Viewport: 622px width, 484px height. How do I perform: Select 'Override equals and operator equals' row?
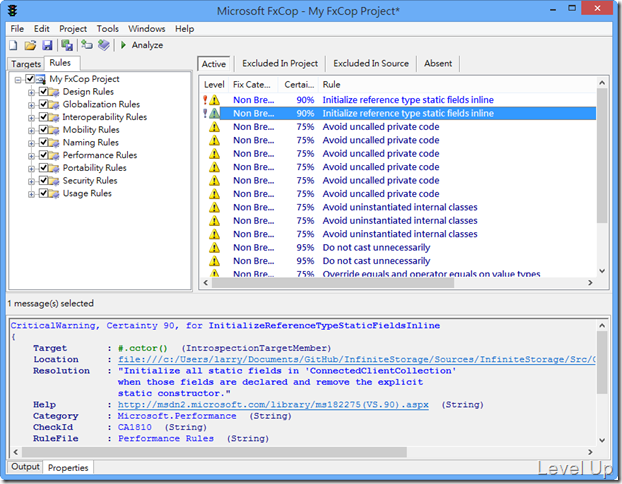tap(399, 273)
